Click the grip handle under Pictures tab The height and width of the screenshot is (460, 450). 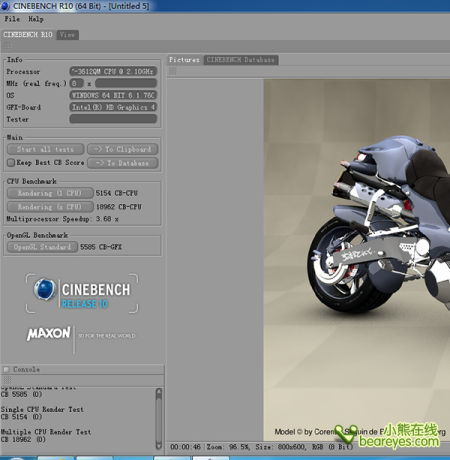tap(173, 71)
